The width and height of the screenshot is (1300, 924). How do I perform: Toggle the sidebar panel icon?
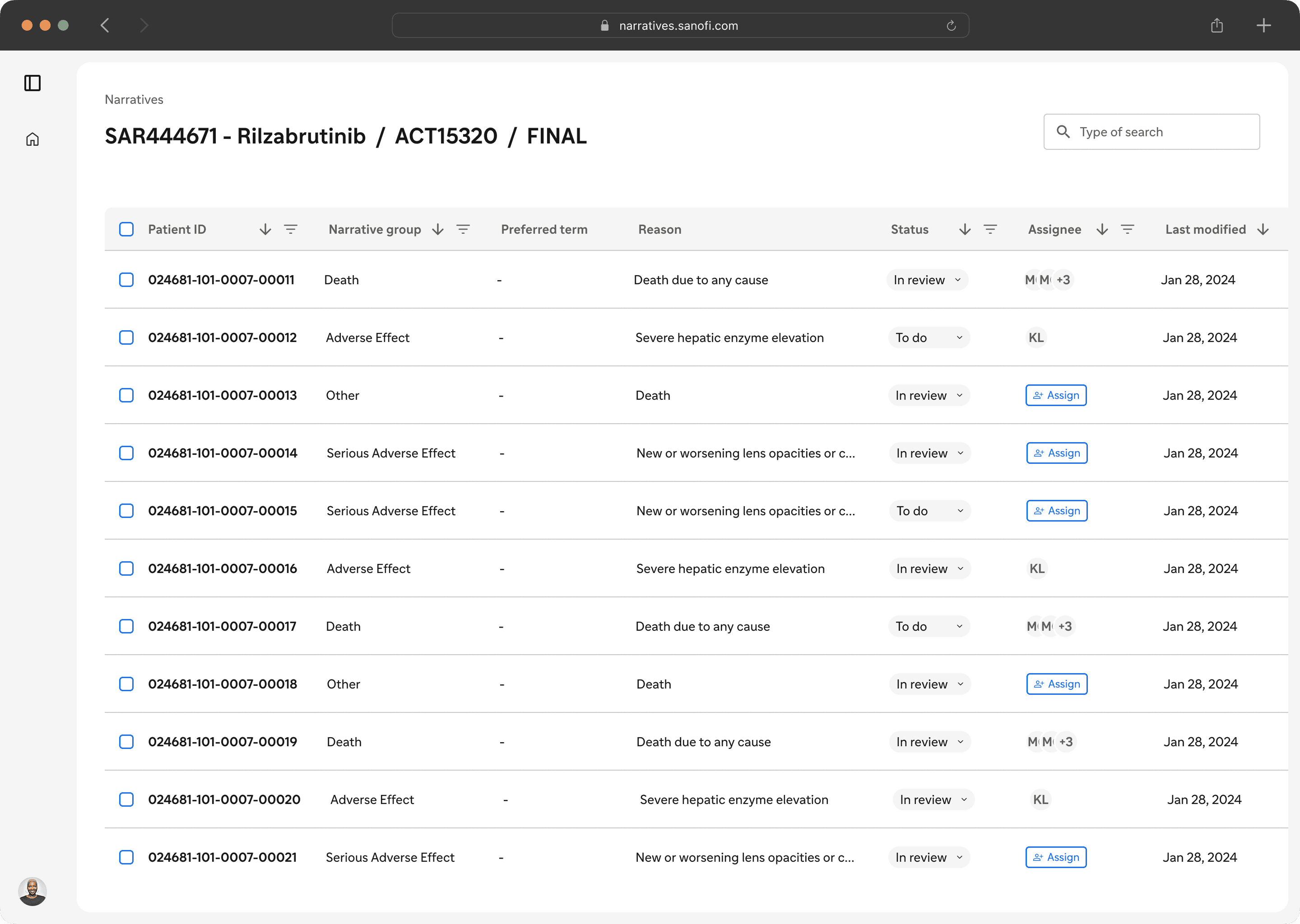(32, 83)
